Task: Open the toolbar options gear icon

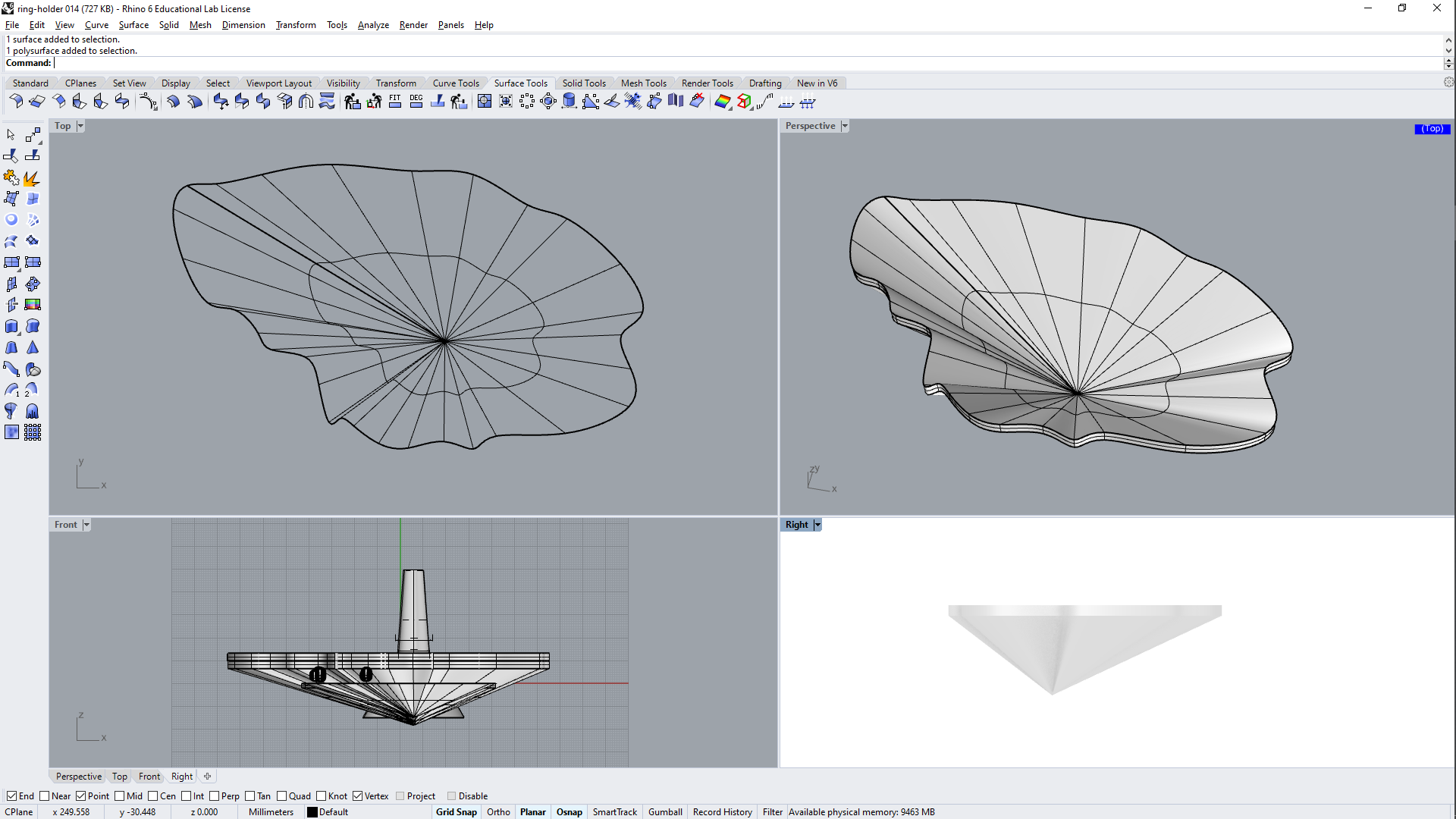Action: tap(1449, 82)
